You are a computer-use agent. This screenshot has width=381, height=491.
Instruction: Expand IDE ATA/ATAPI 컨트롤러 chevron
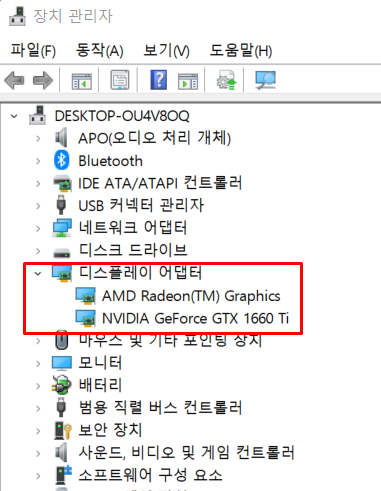point(38,183)
